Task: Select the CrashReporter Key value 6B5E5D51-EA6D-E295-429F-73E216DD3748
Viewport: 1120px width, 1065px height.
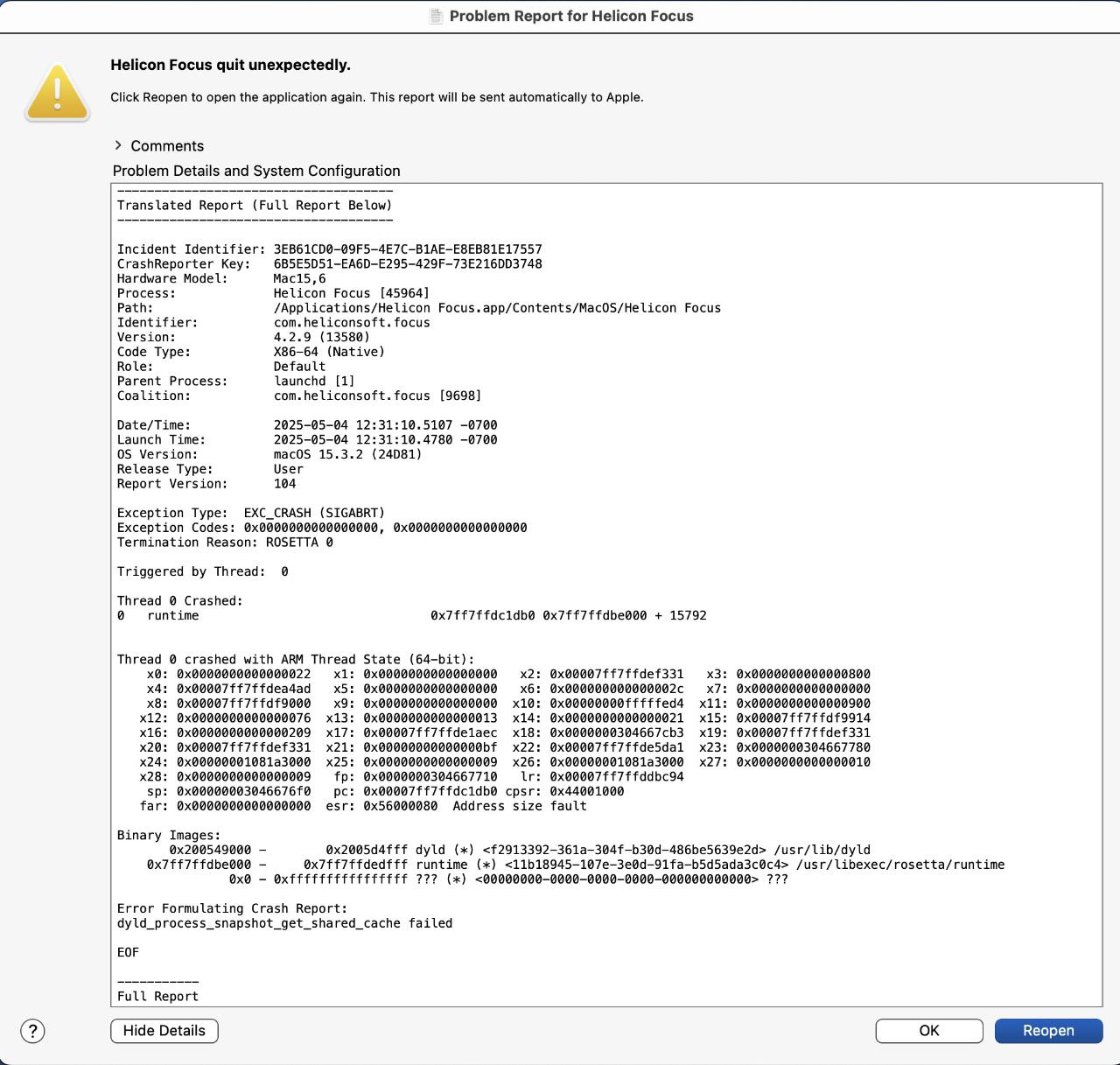Action: coord(408,263)
